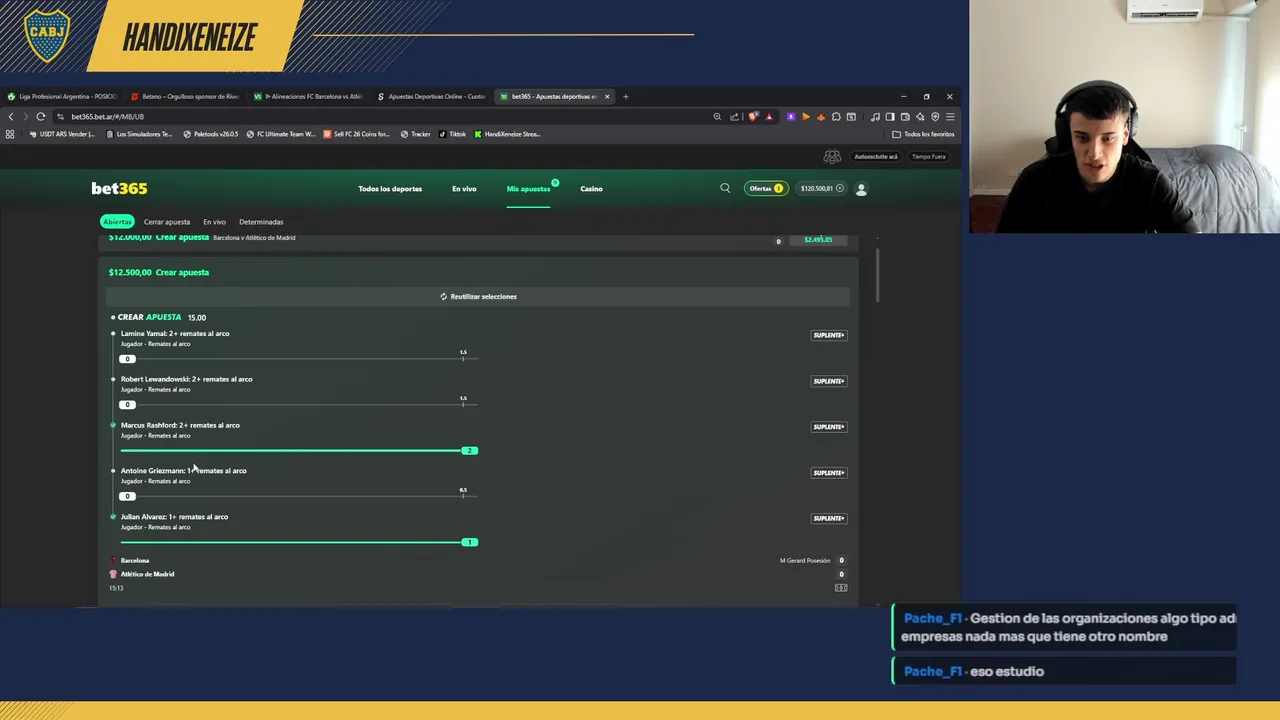The image size is (1280, 720).
Task: Open Todos los favoritos folder
Action: click(x=923, y=134)
